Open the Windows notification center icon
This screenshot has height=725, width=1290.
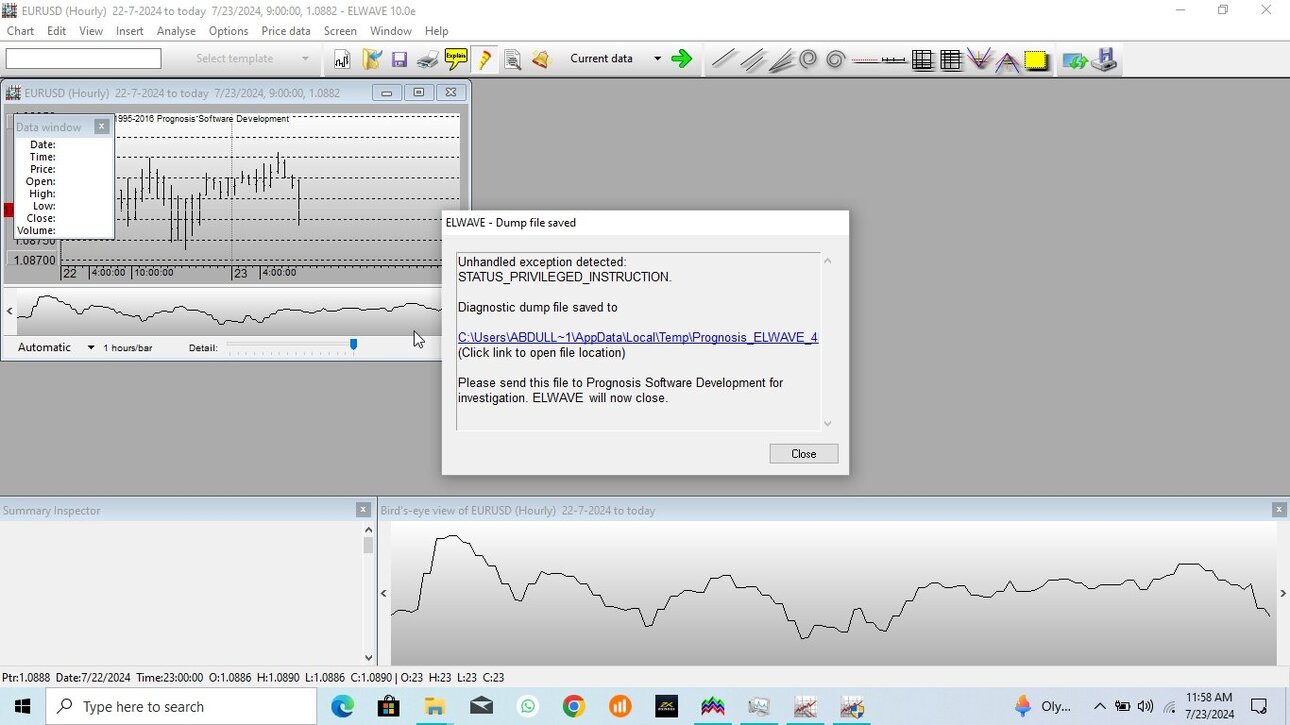point(1260,707)
